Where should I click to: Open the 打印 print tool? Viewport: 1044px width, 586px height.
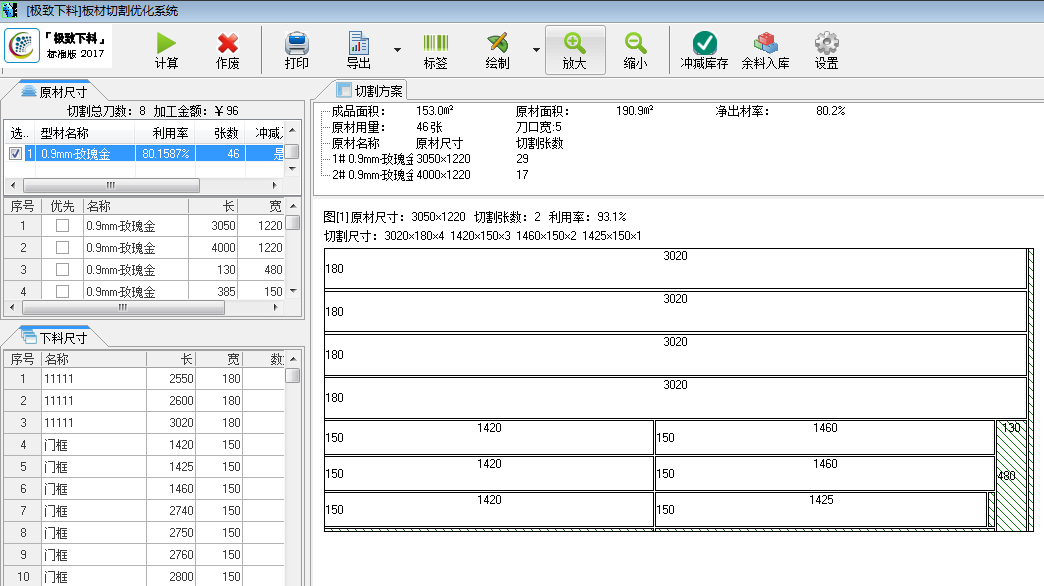(297, 44)
